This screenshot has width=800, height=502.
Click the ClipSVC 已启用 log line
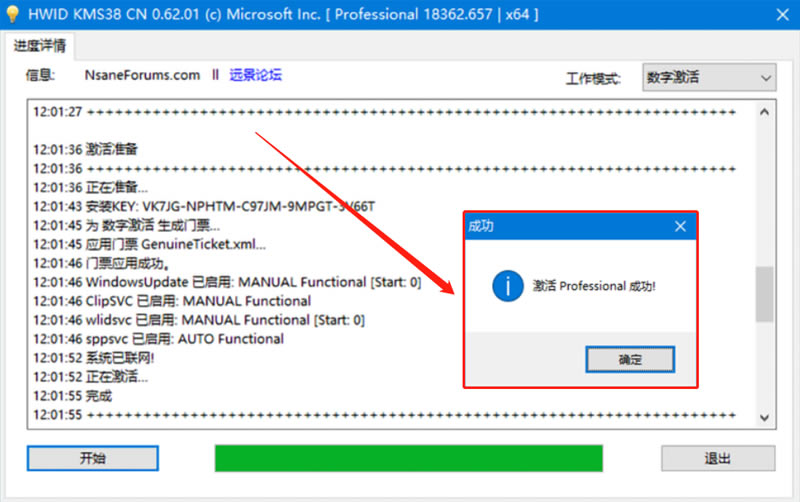click(x=172, y=301)
